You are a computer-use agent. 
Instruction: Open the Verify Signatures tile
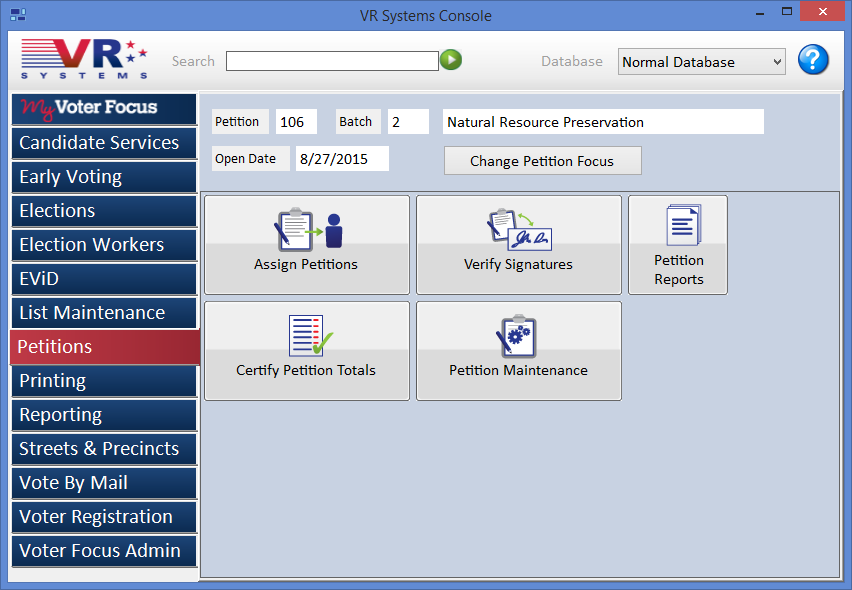point(518,245)
